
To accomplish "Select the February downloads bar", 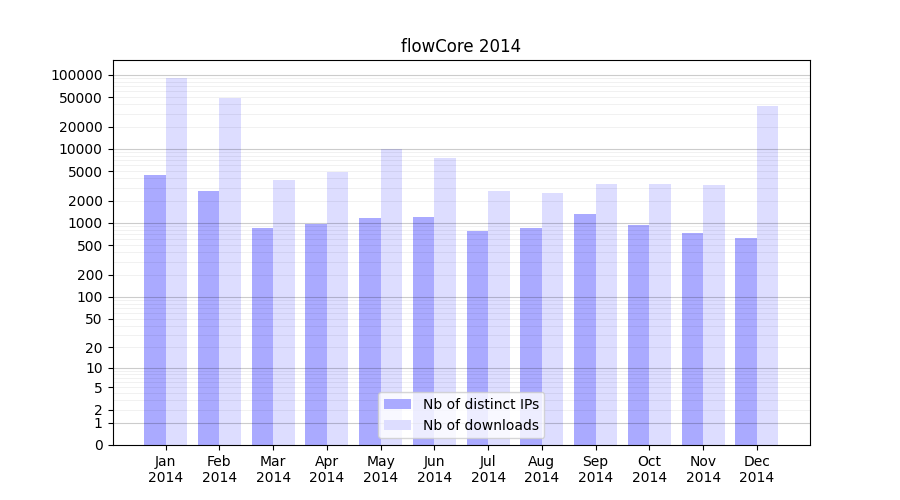I will [230, 270].
